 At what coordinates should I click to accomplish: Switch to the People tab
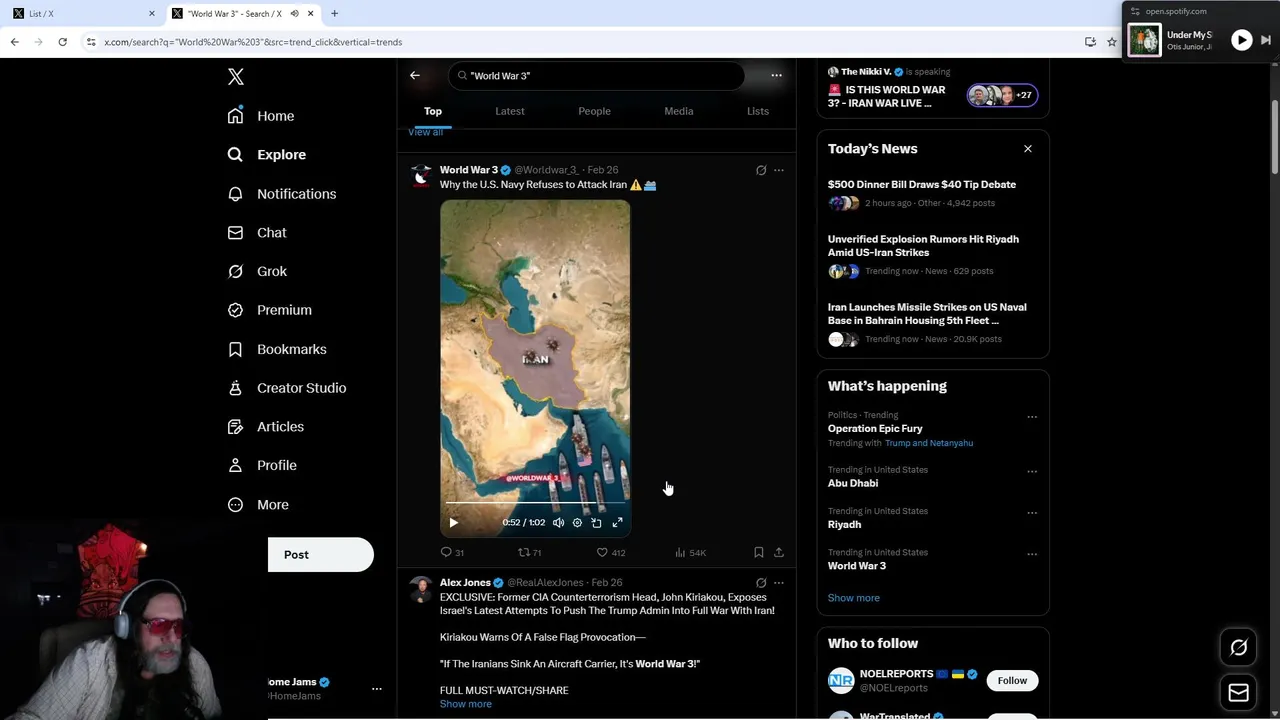(x=594, y=111)
